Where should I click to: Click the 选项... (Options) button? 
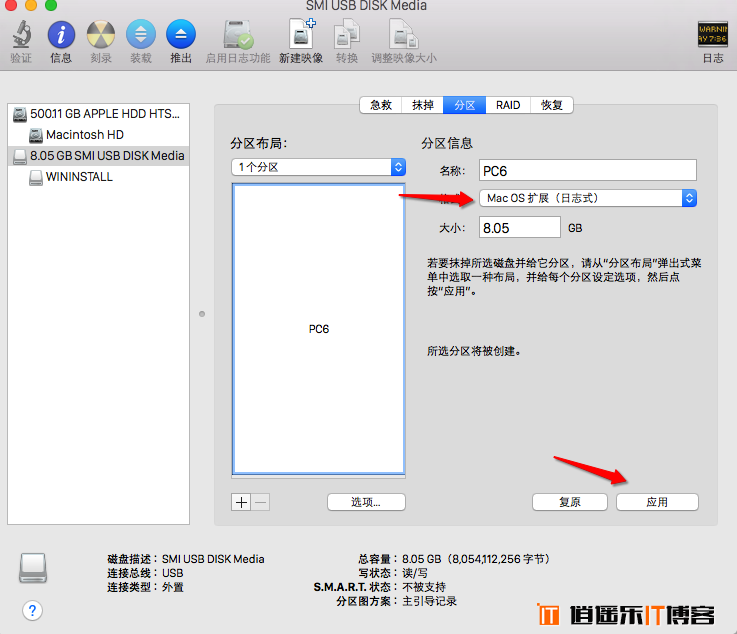click(366, 502)
